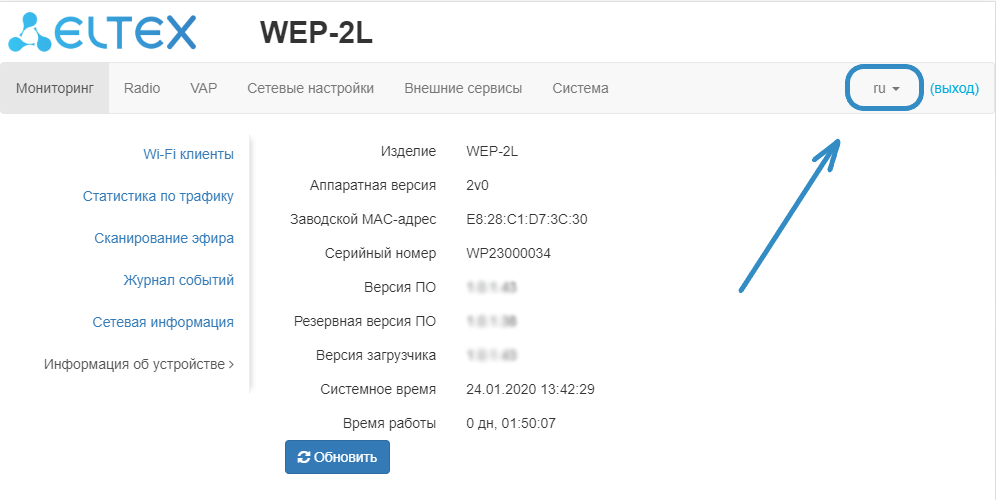Open the ru language dropdown
The image size is (996, 500).
885,88
